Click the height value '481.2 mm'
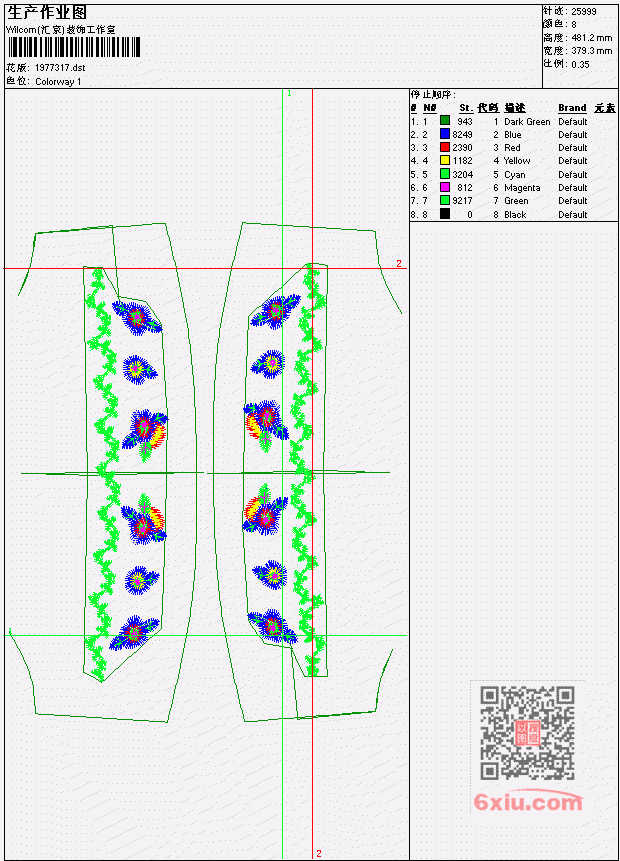 pos(591,38)
